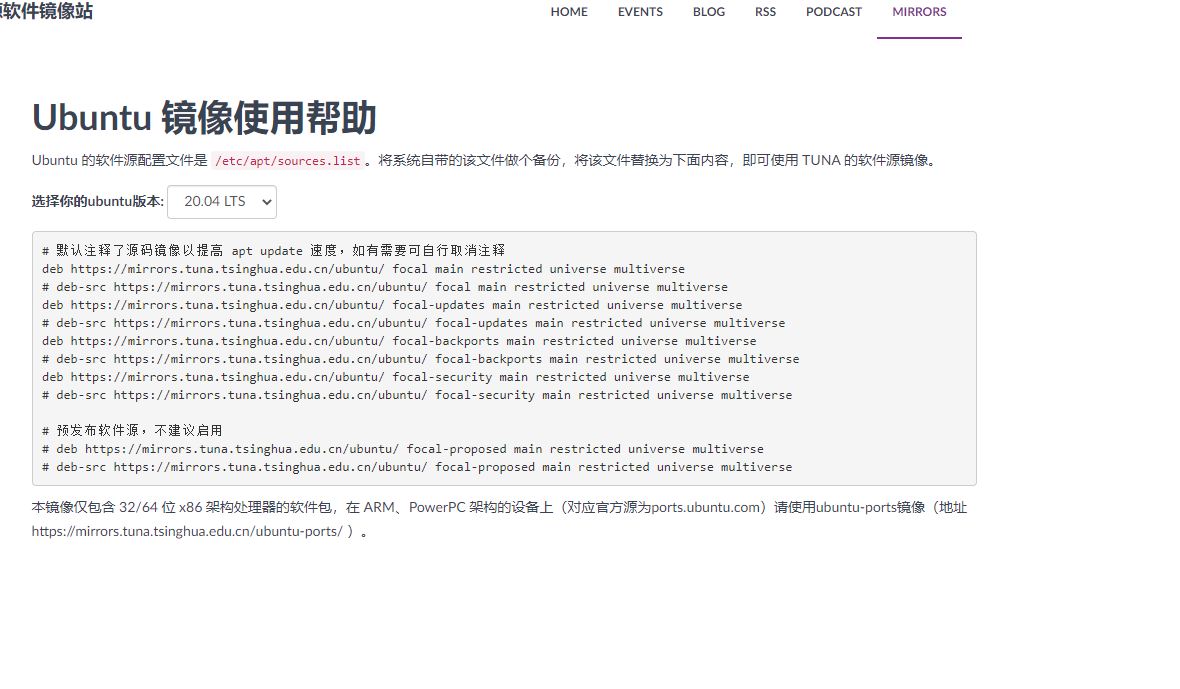Open the BLOG navigation link
Screen dimensions: 1180x689
point(709,12)
